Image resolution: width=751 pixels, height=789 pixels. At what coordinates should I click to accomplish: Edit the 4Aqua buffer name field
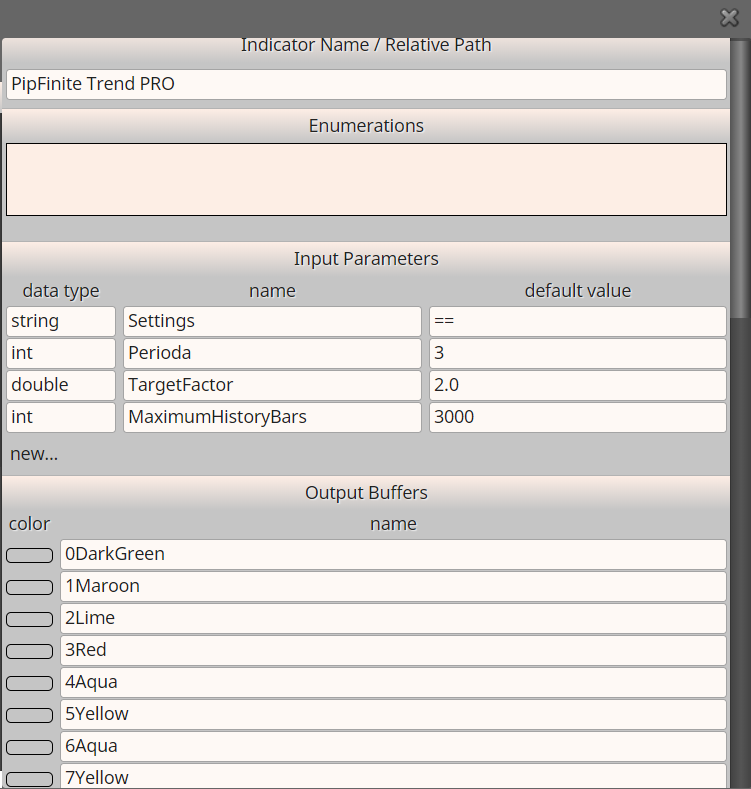point(393,682)
